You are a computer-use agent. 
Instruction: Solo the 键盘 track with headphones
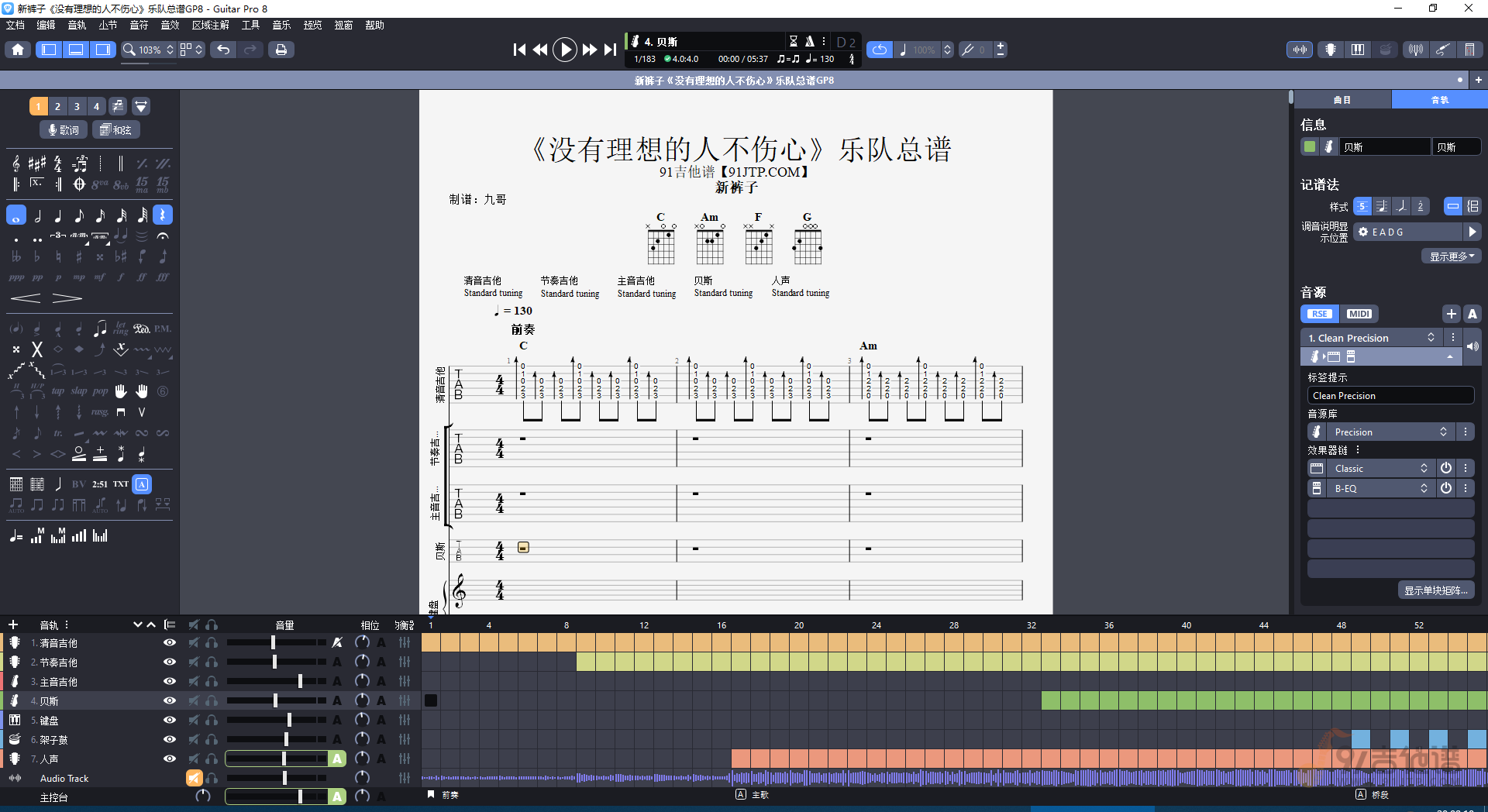pyautogui.click(x=212, y=720)
